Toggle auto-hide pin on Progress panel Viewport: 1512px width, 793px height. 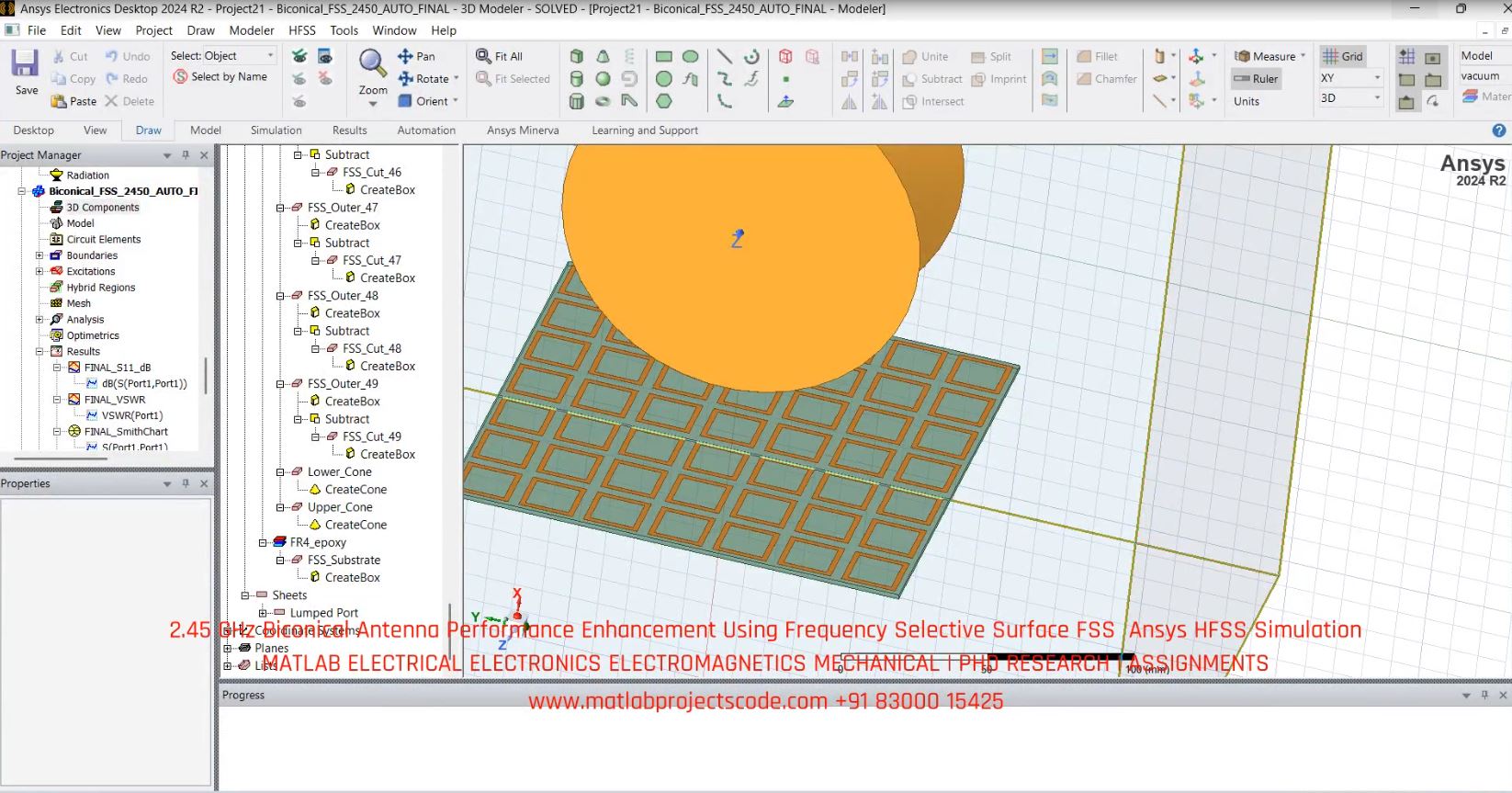tap(1484, 696)
